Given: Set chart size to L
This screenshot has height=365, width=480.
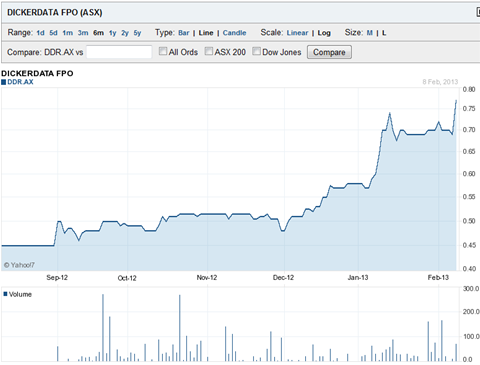Looking at the screenshot, I should 384,33.
